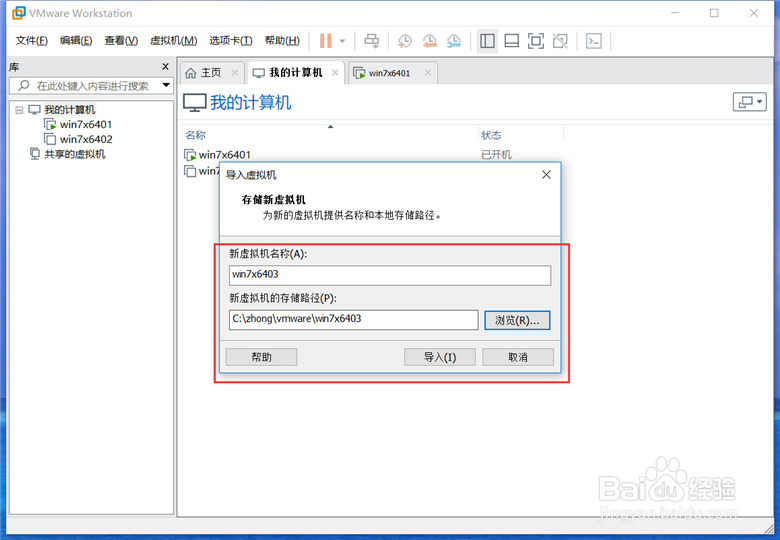The height and width of the screenshot is (540, 780).
Task: Open the power options dropdown arrow
Action: [x=342, y=41]
